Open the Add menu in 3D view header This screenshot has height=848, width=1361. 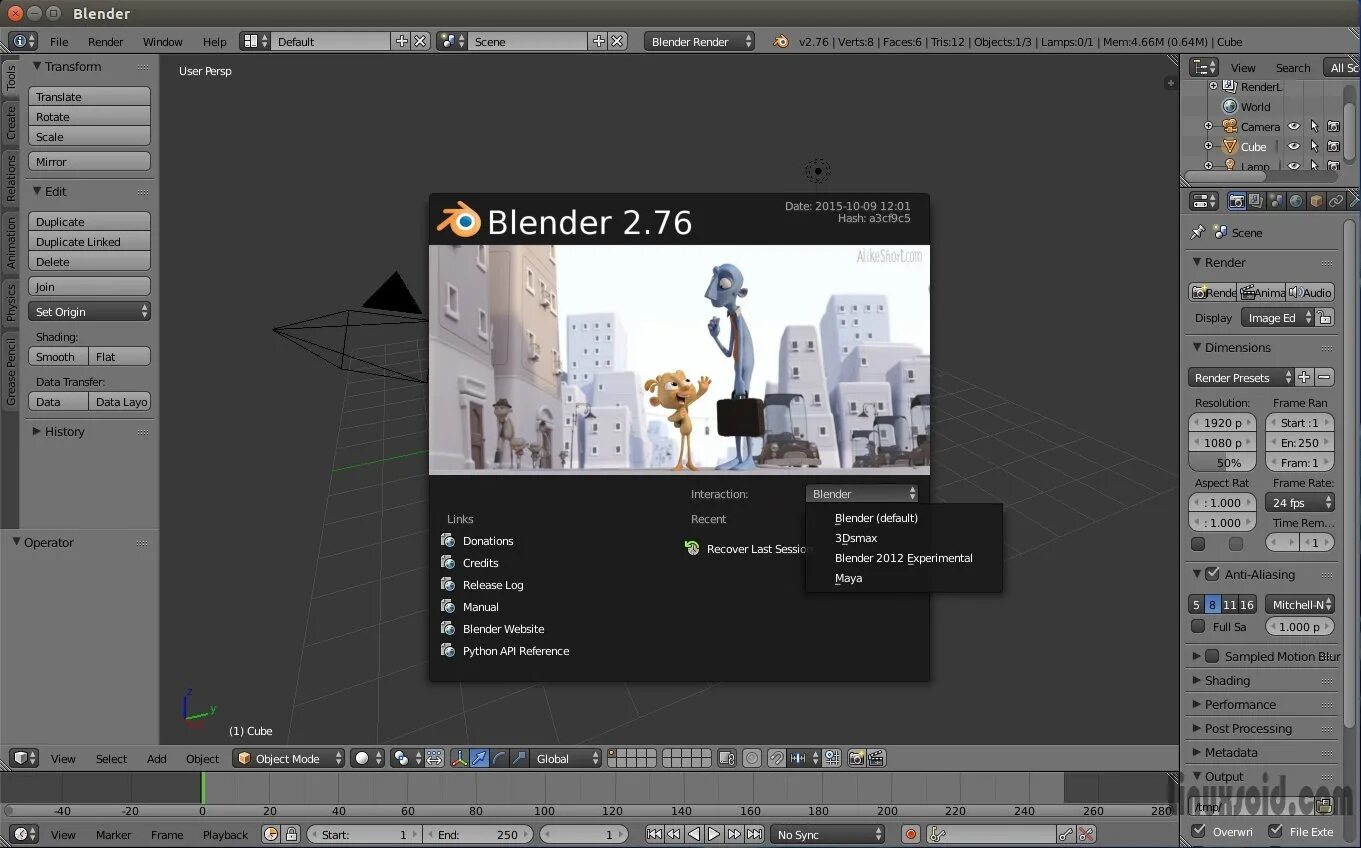point(157,758)
